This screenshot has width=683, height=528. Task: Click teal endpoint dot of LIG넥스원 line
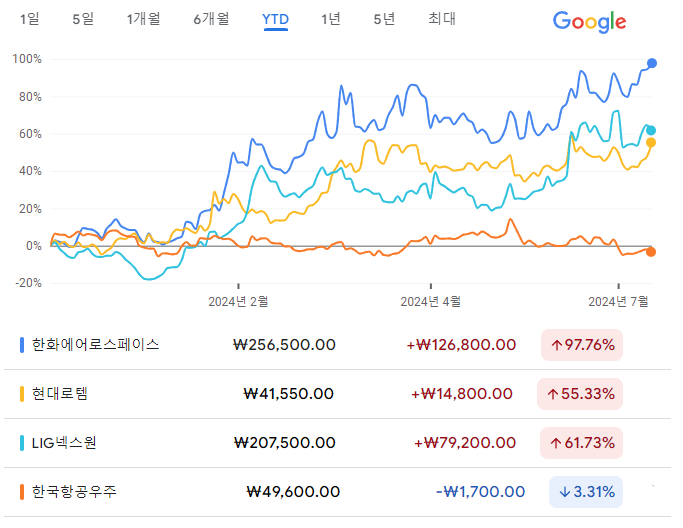[x=651, y=130]
